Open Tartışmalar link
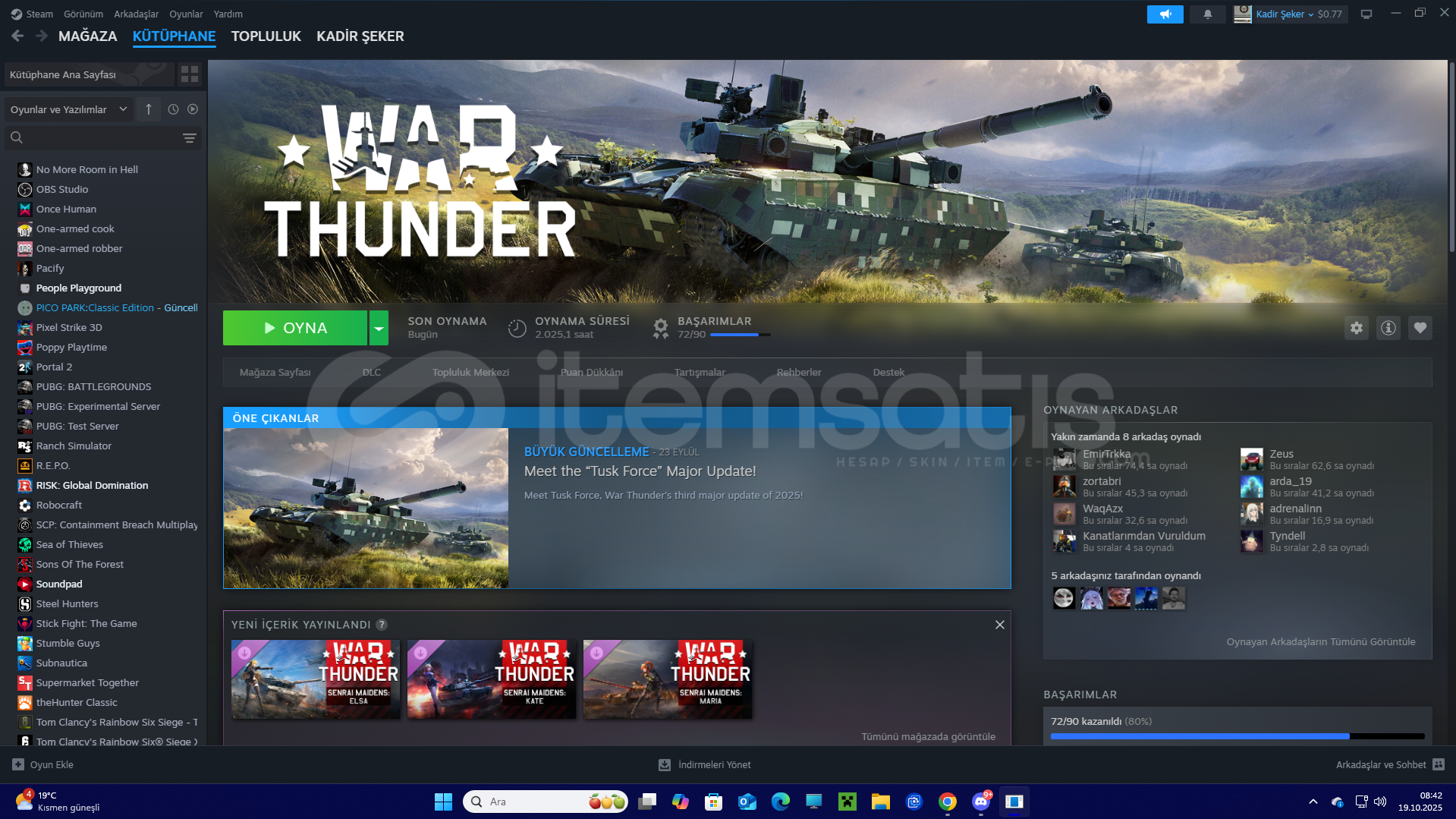This screenshot has height=819, width=1456. [700, 372]
